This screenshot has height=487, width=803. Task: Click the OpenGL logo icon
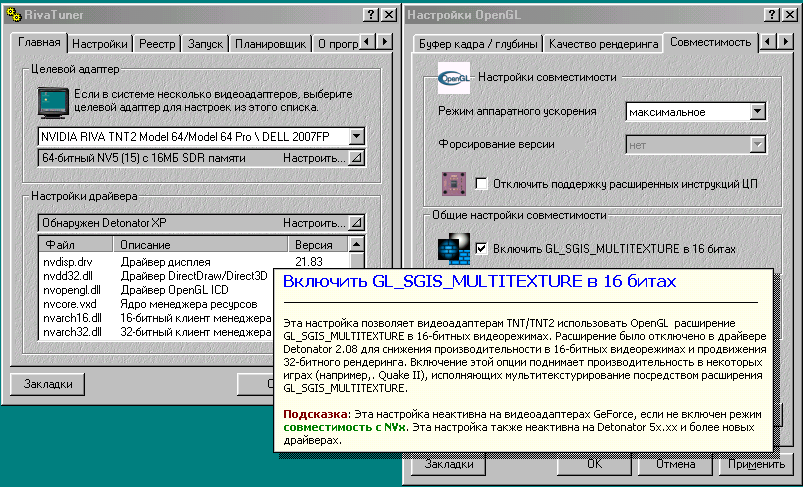[x=454, y=78]
